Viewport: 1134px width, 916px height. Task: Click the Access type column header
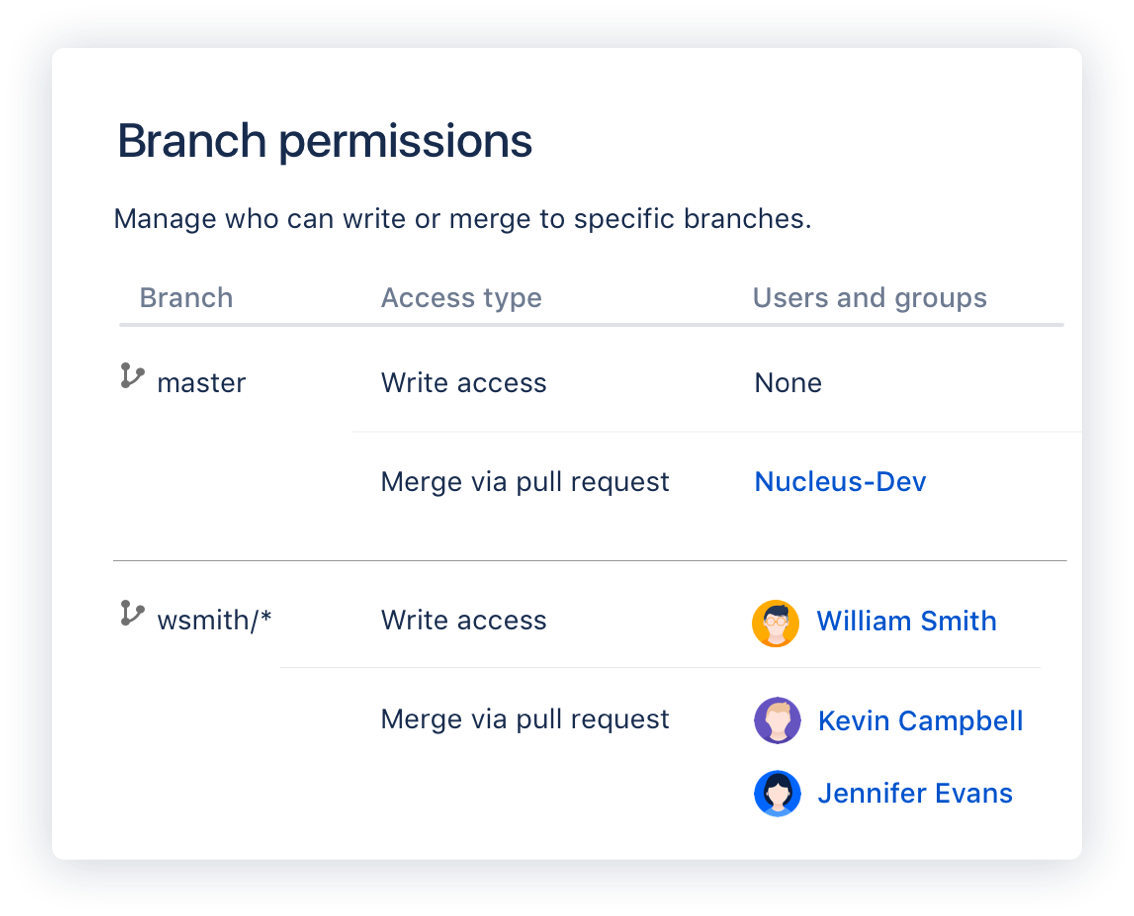(x=461, y=297)
